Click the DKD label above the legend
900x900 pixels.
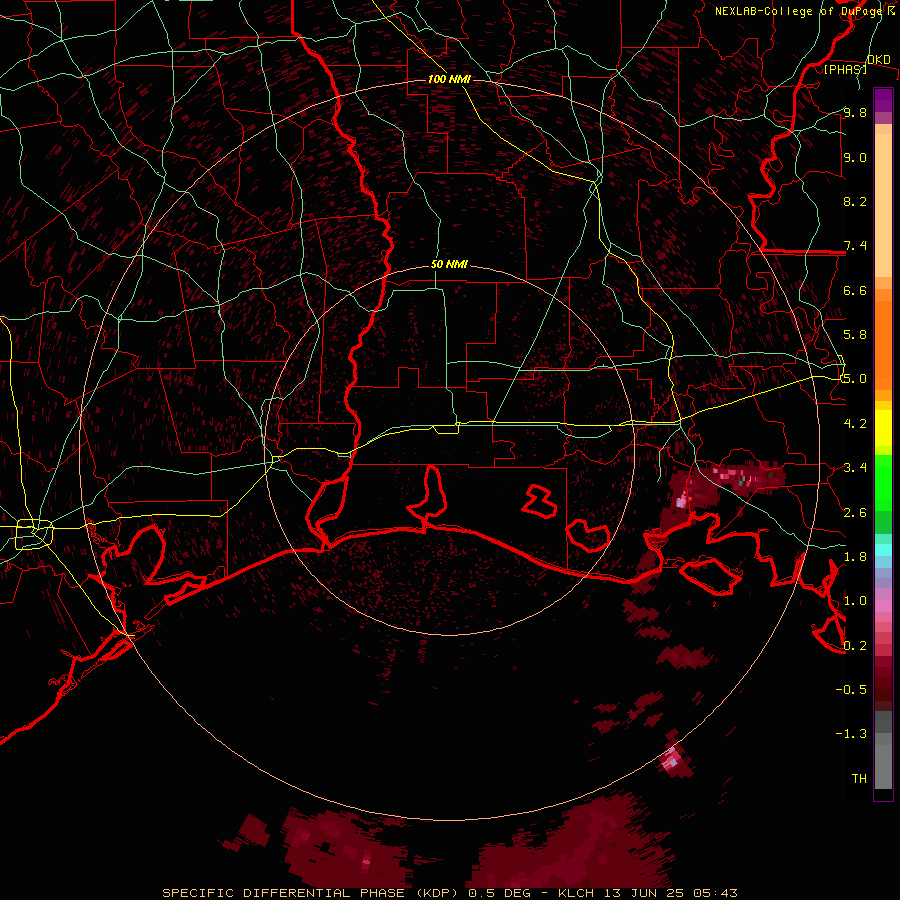coord(878,60)
